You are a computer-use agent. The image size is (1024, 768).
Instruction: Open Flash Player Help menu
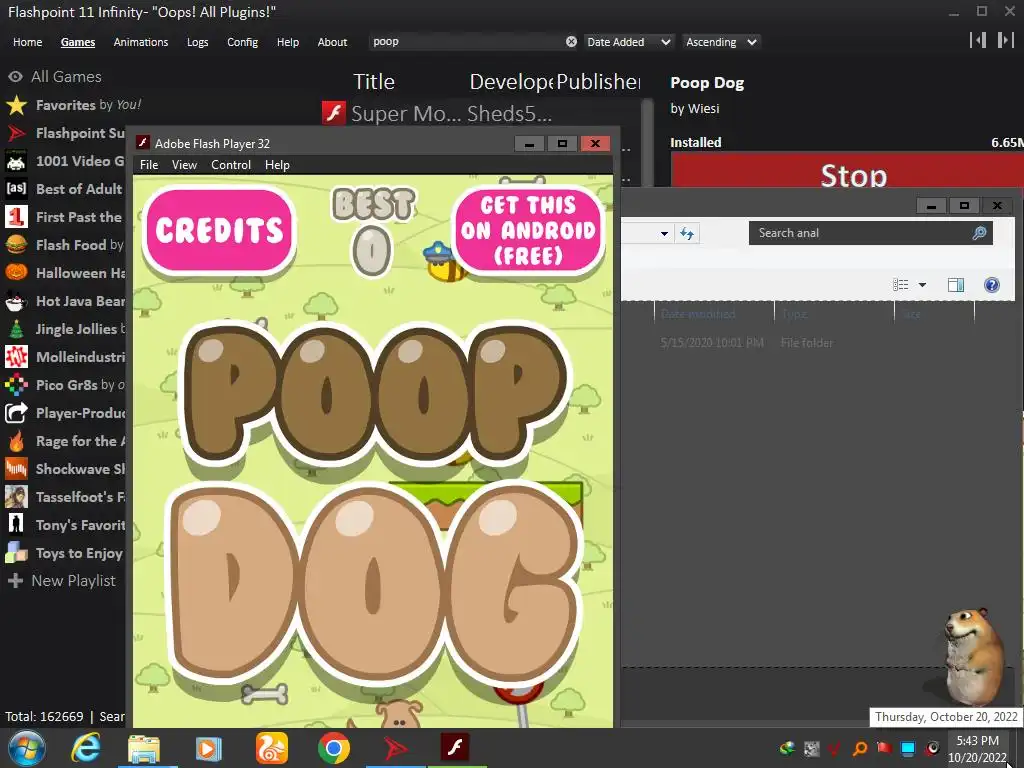[277, 165]
